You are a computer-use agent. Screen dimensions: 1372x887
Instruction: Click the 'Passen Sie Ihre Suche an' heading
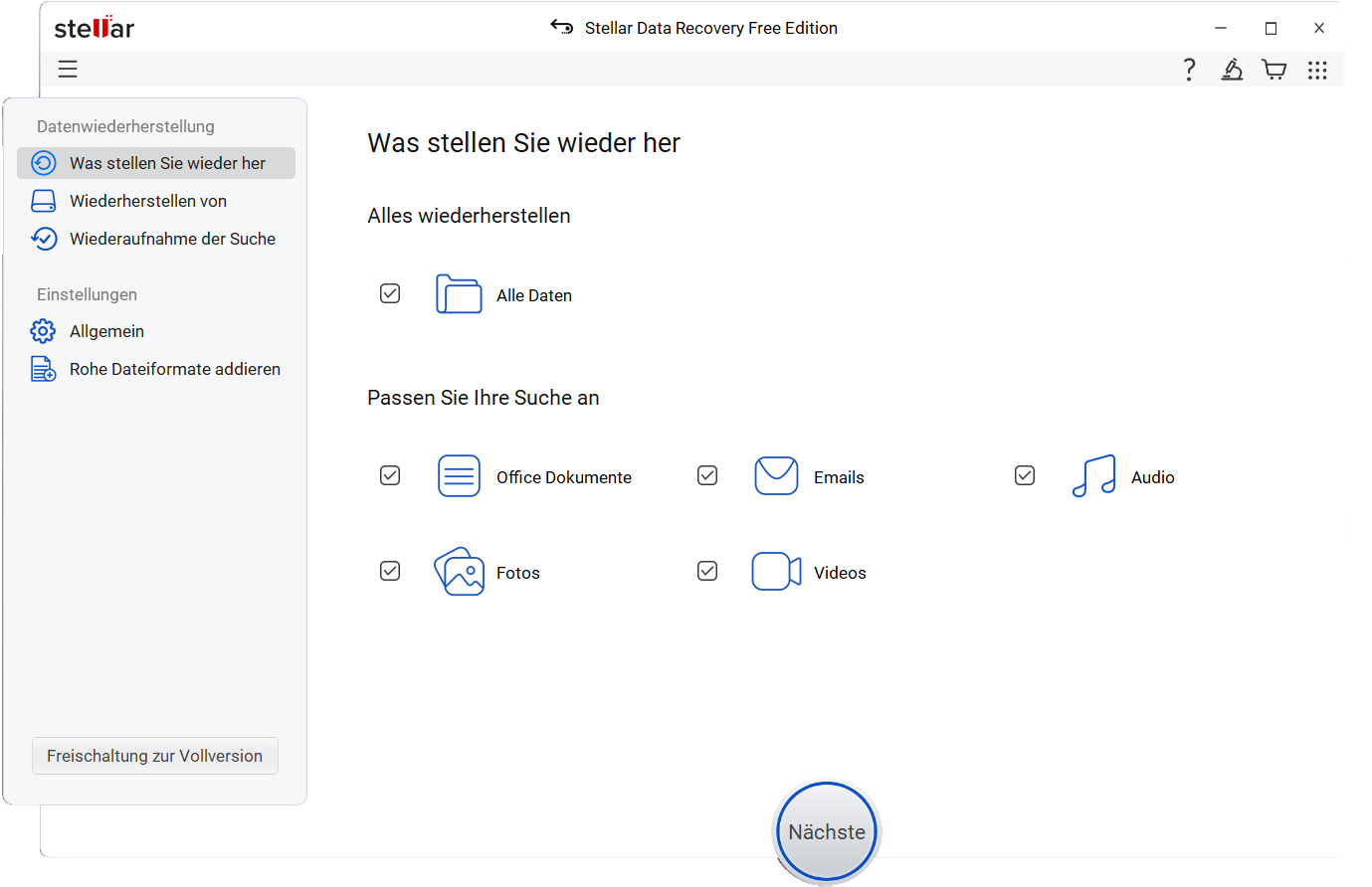point(484,398)
